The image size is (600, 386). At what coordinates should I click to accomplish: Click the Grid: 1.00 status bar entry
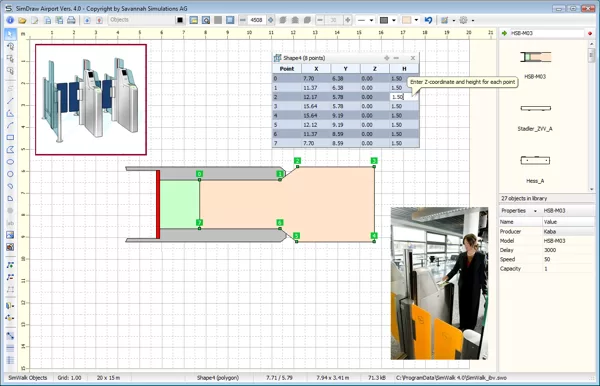click(x=69, y=378)
